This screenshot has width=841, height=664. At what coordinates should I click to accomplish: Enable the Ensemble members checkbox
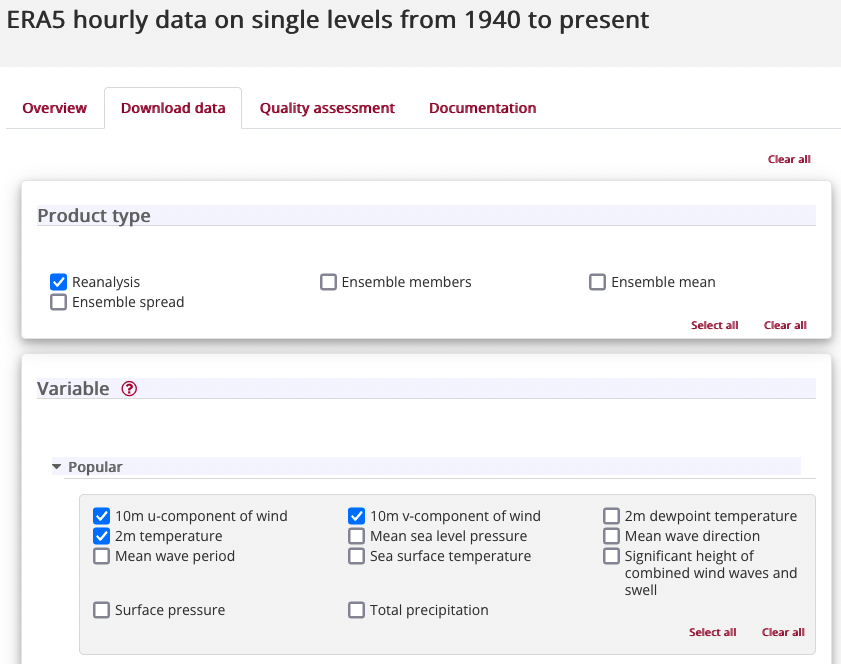click(328, 282)
